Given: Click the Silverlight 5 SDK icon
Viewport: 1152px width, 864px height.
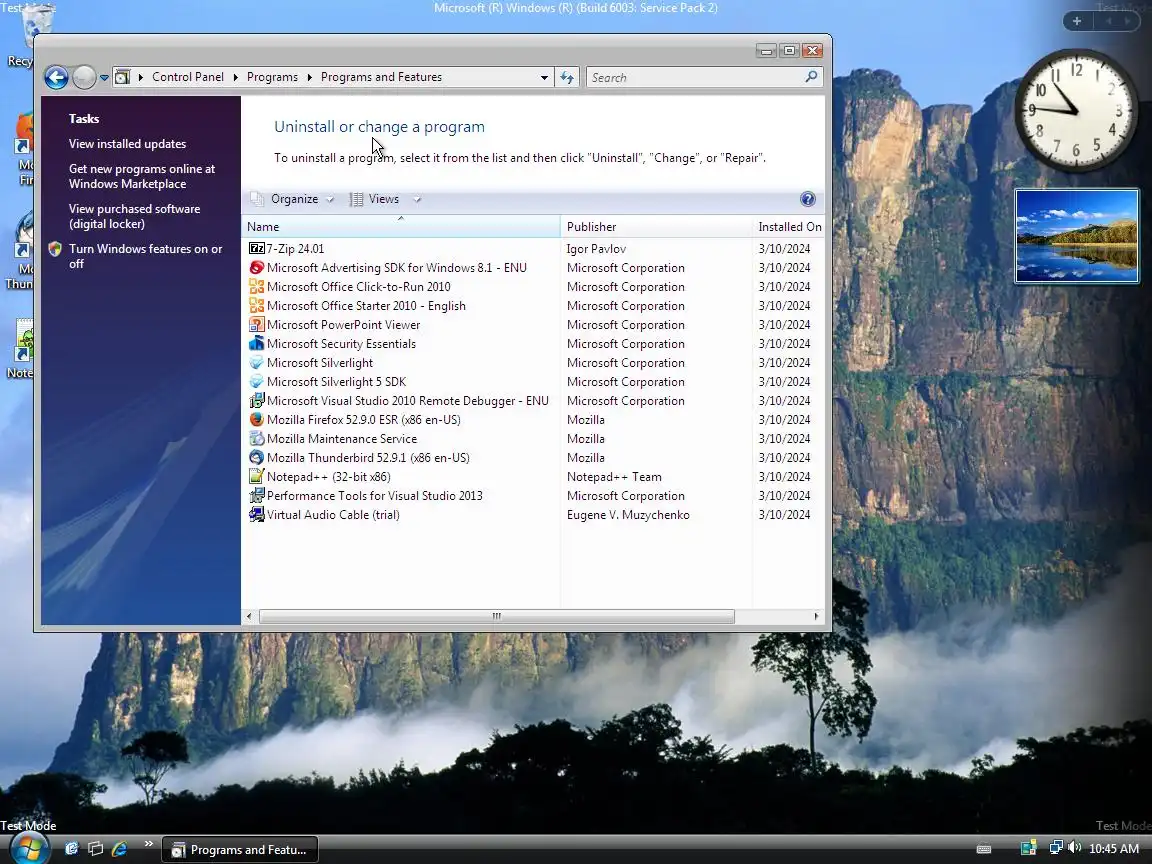Looking at the screenshot, I should pos(256,382).
